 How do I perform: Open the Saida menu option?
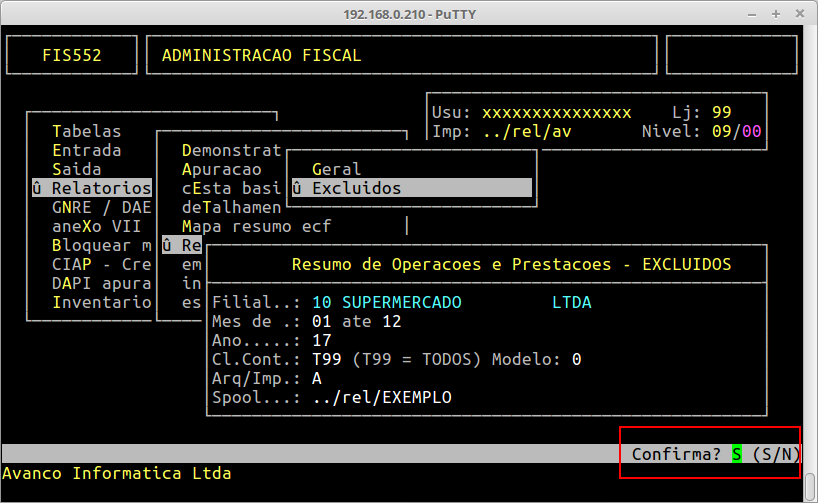(x=76, y=169)
